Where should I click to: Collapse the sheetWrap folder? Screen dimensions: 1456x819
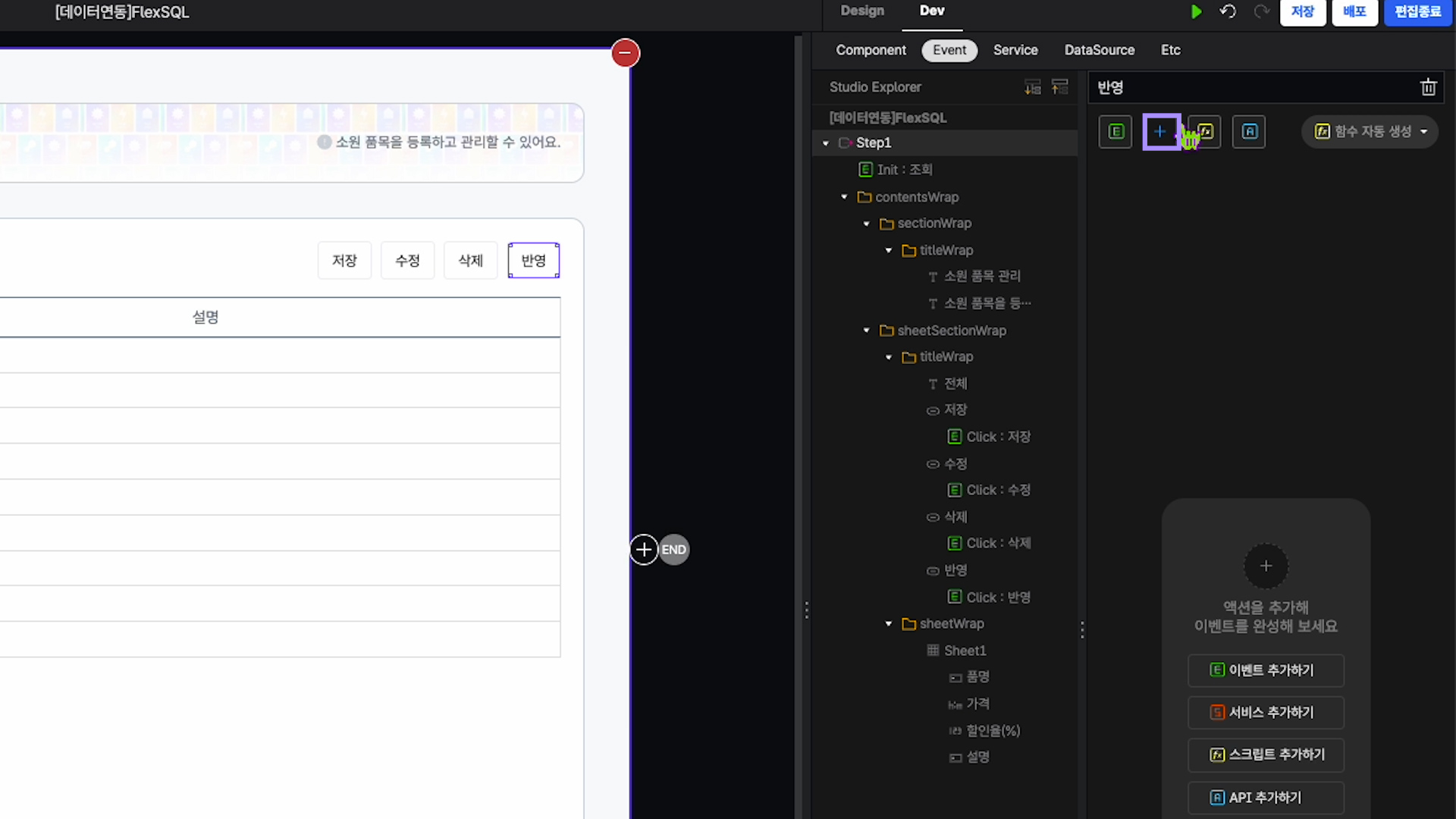(x=889, y=624)
